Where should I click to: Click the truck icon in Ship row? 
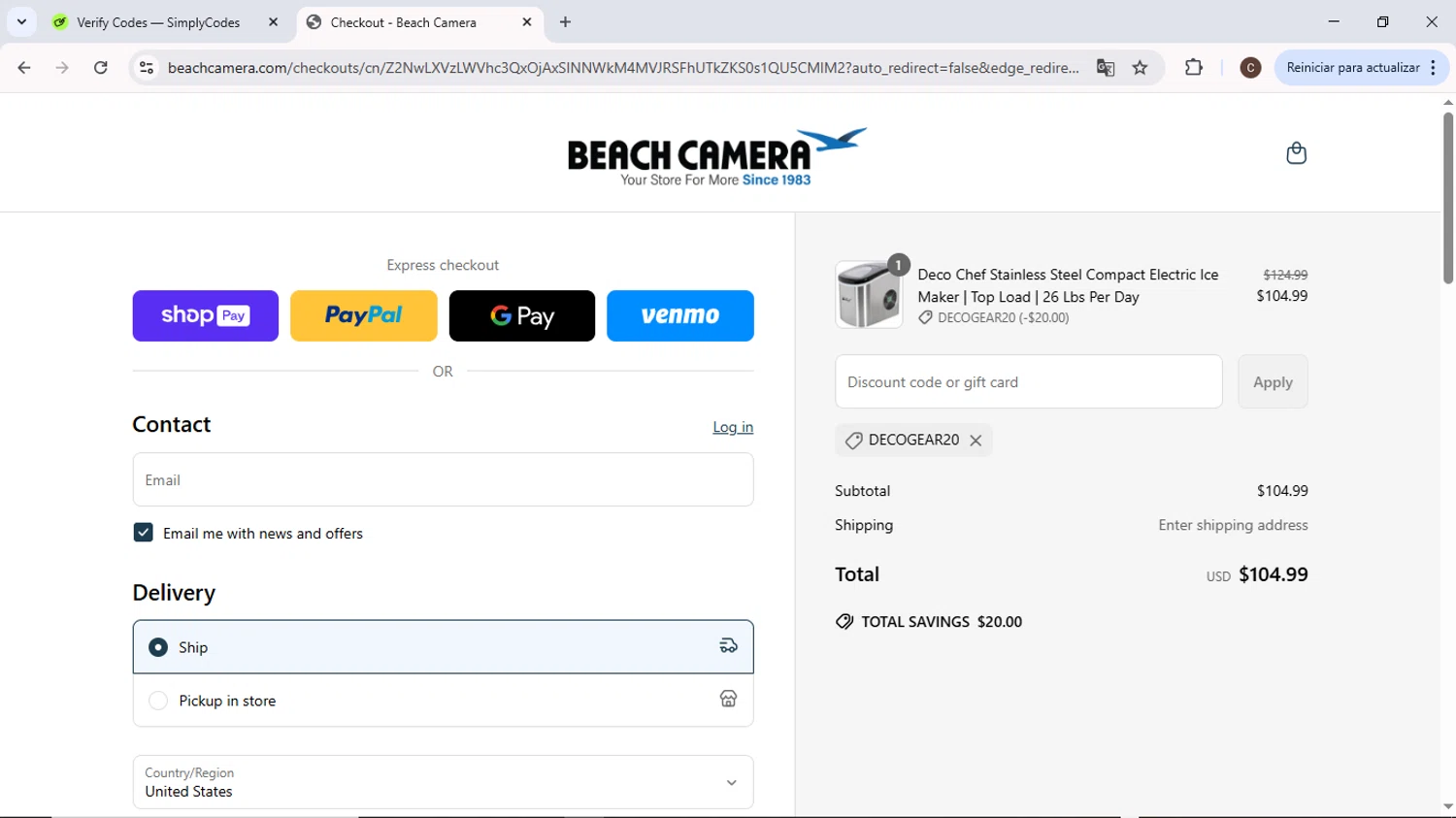(728, 646)
